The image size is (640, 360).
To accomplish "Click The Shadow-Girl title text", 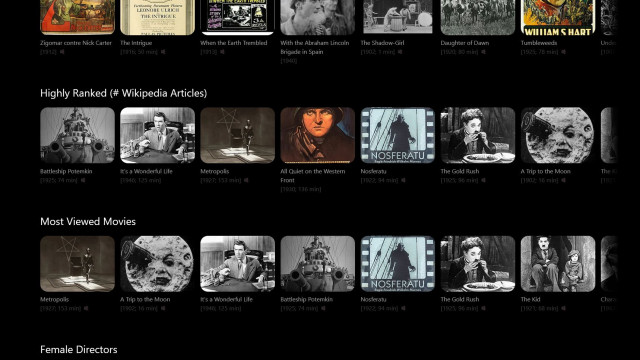I will tap(382, 43).
